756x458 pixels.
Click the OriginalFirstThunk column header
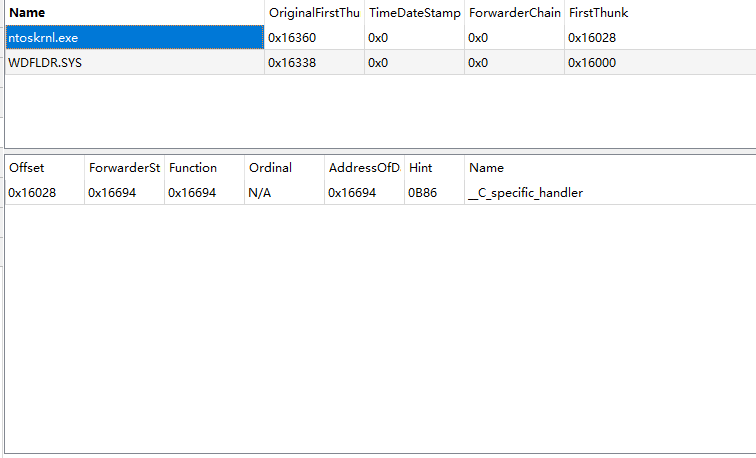pyautogui.click(x=314, y=13)
